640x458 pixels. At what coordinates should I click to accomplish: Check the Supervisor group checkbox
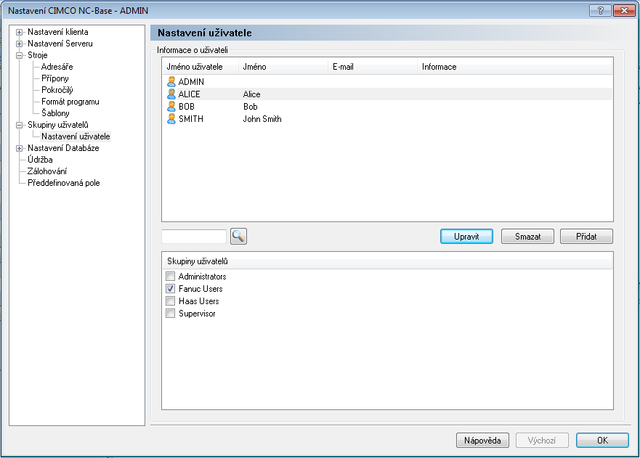click(170, 313)
